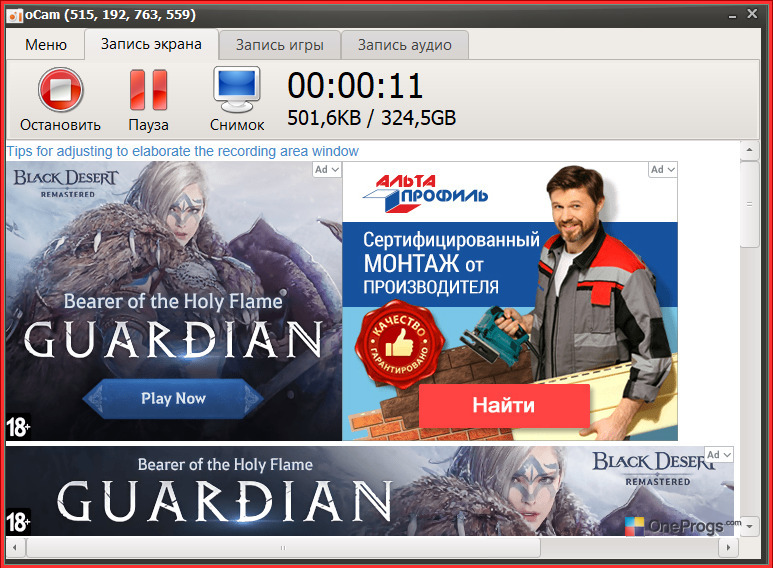
Task: Open the Tips for adjusting recording area link
Action: coord(182,151)
